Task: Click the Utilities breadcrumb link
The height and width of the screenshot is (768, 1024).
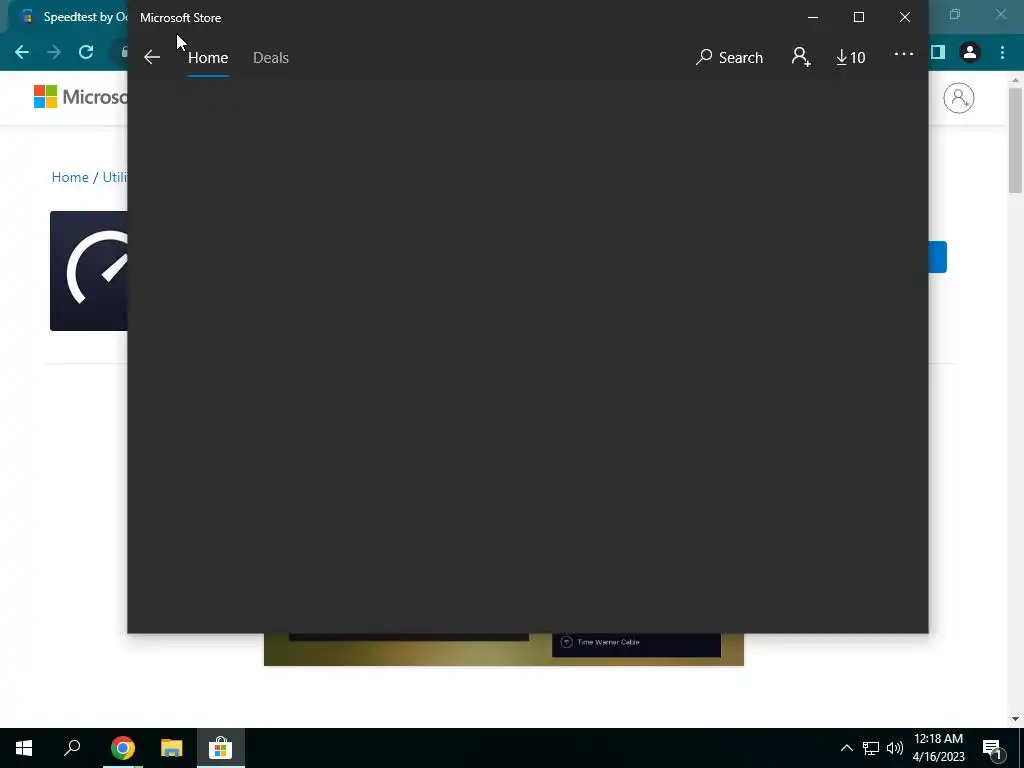Action: pos(115,177)
